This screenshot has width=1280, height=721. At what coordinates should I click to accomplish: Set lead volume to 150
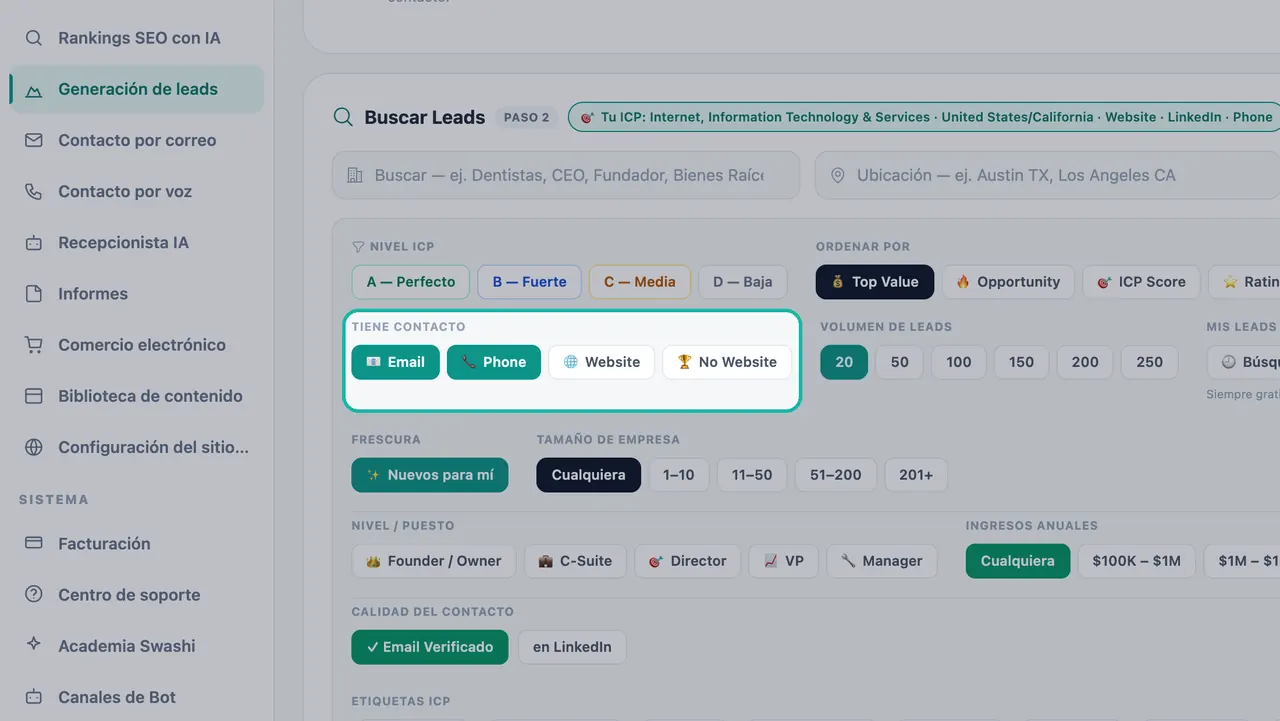[x=1022, y=362]
